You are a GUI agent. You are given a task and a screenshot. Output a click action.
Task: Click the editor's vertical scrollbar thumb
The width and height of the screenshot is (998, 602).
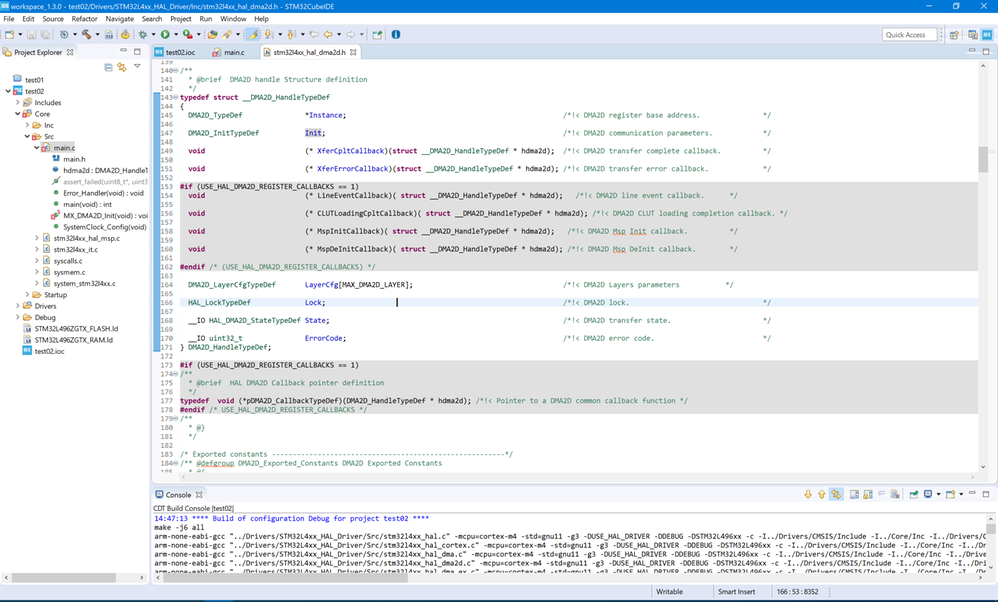[983, 160]
